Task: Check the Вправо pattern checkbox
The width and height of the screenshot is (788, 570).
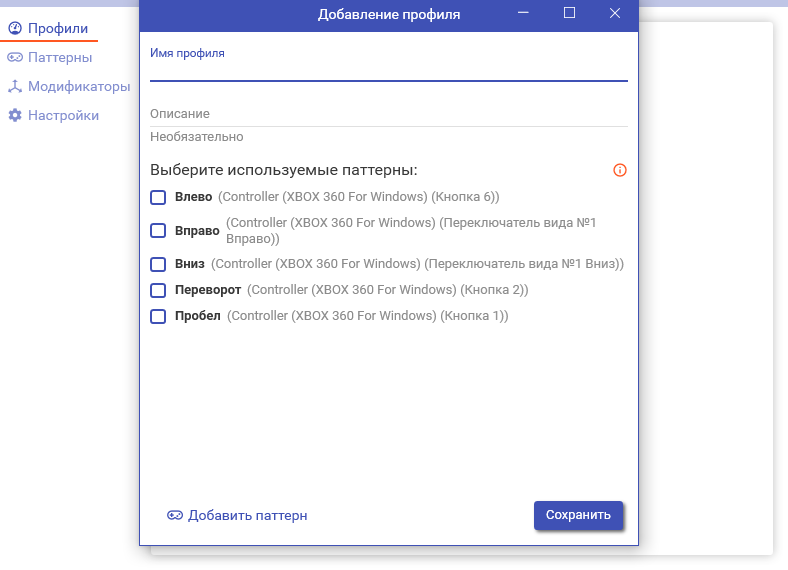Action: click(158, 231)
